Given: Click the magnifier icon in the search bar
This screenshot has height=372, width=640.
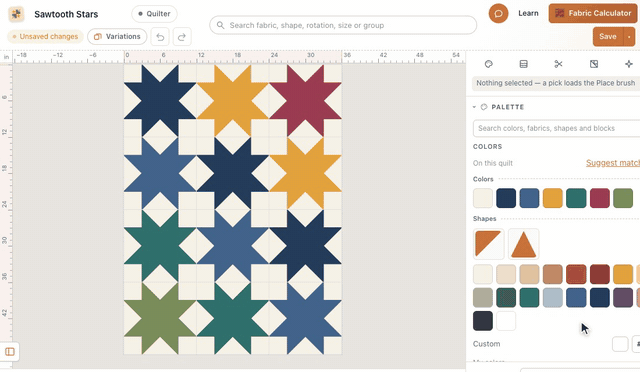Looking at the screenshot, I should coord(220,25).
